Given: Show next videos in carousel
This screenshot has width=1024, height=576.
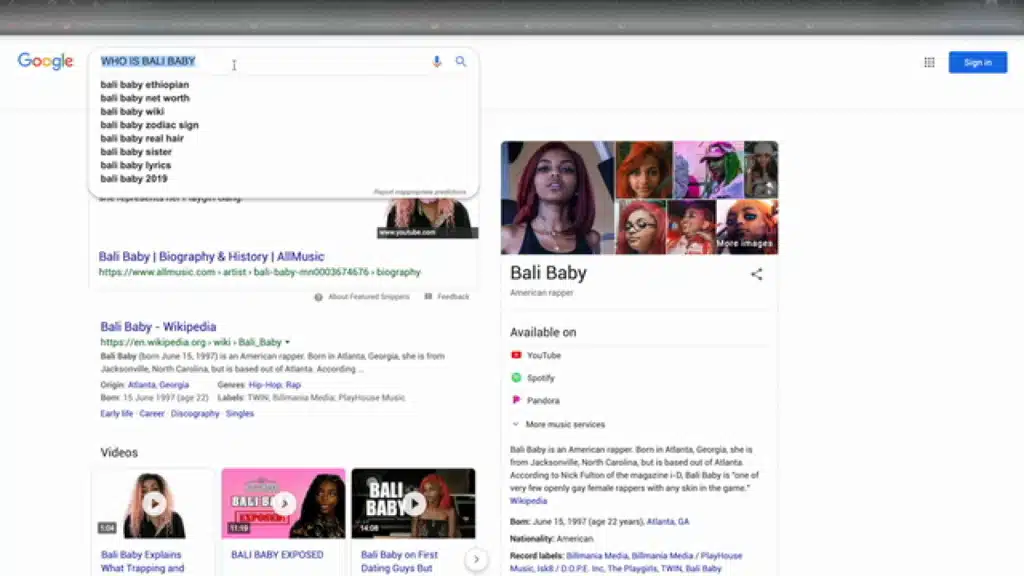Looking at the screenshot, I should point(477,559).
